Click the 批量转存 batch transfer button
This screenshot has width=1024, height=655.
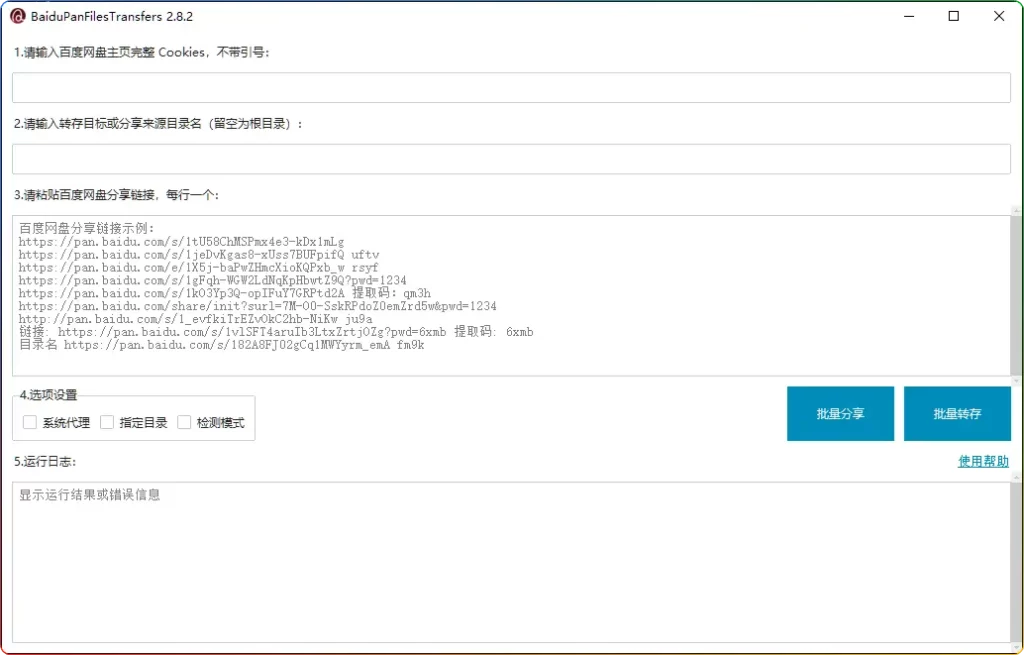point(957,413)
